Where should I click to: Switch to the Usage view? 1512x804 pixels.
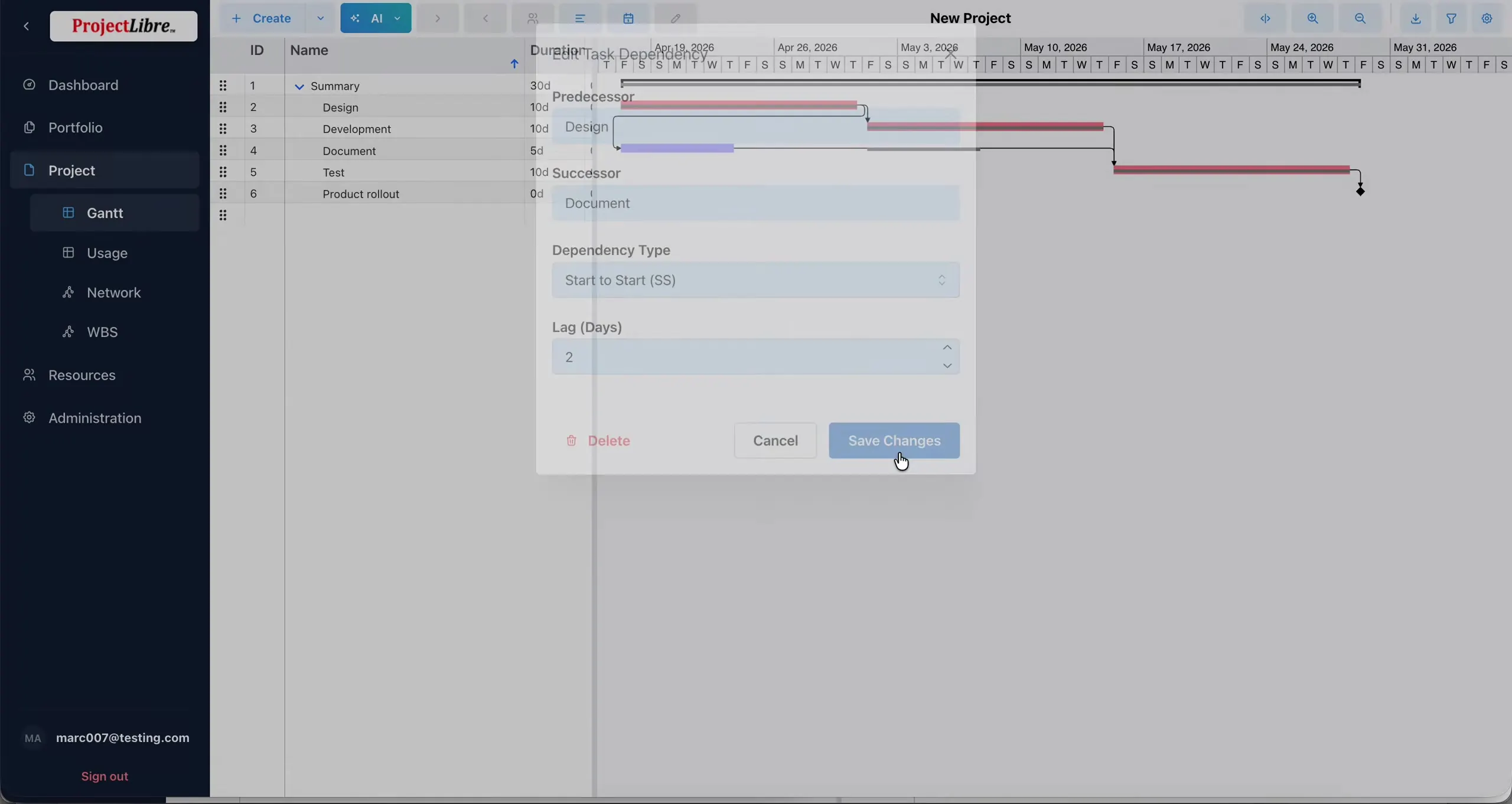coord(115,253)
